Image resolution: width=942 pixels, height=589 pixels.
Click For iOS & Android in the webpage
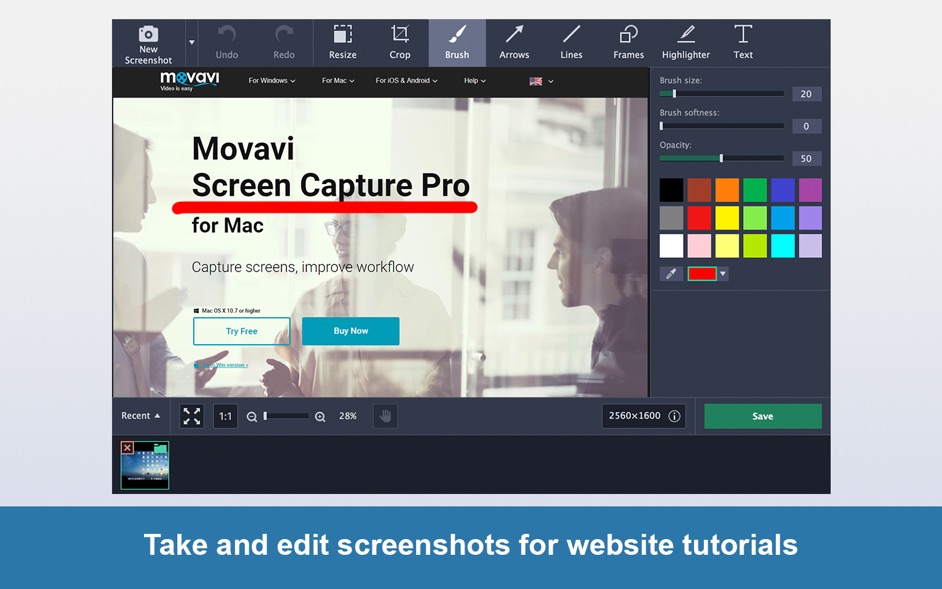(406, 81)
